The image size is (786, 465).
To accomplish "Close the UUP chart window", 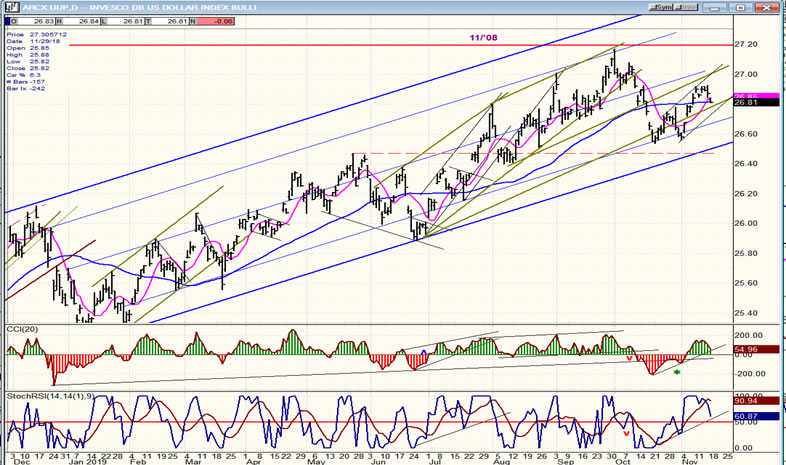I will [x=766, y=7].
